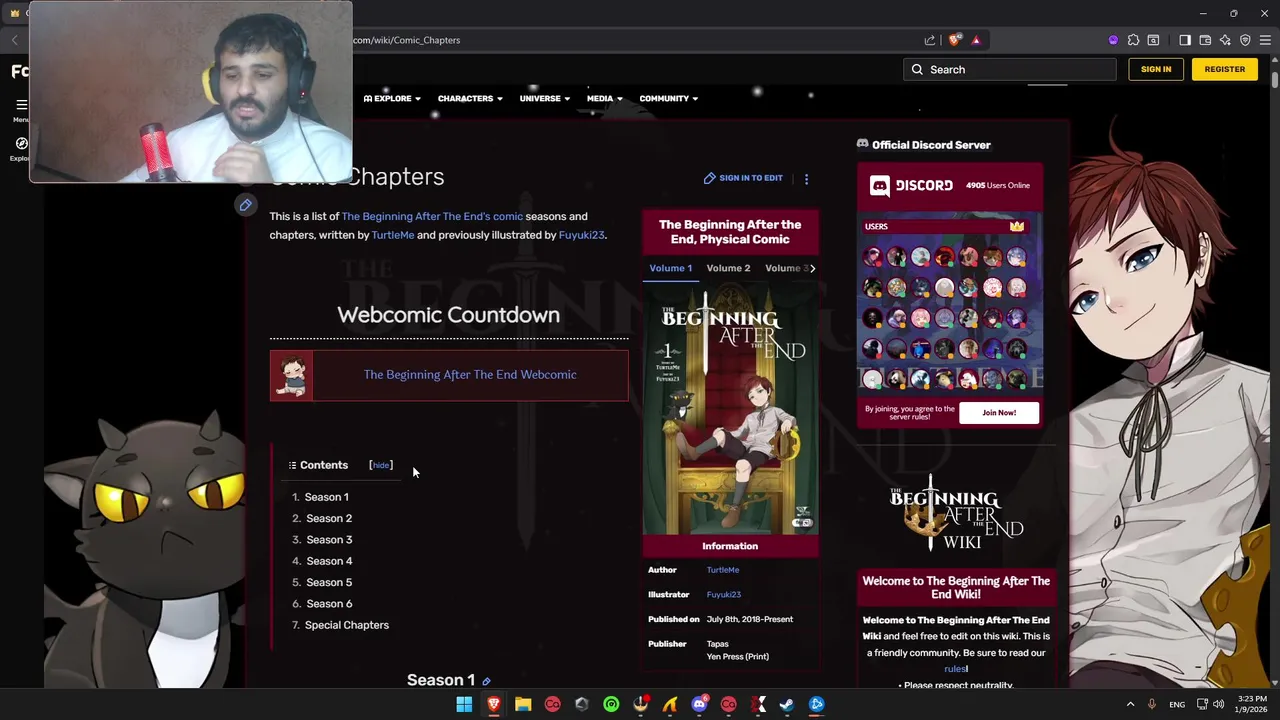Switch to the Volume 1 tab
1280x720 pixels.
pos(670,268)
